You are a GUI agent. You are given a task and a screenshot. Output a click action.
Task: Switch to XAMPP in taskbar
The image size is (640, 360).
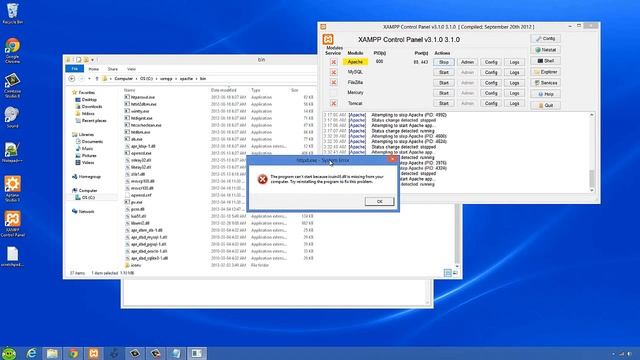pyautogui.click(x=93, y=353)
